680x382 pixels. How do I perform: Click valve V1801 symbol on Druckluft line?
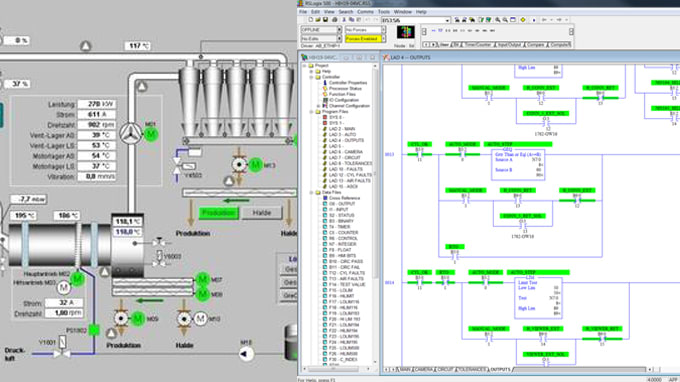(62, 348)
